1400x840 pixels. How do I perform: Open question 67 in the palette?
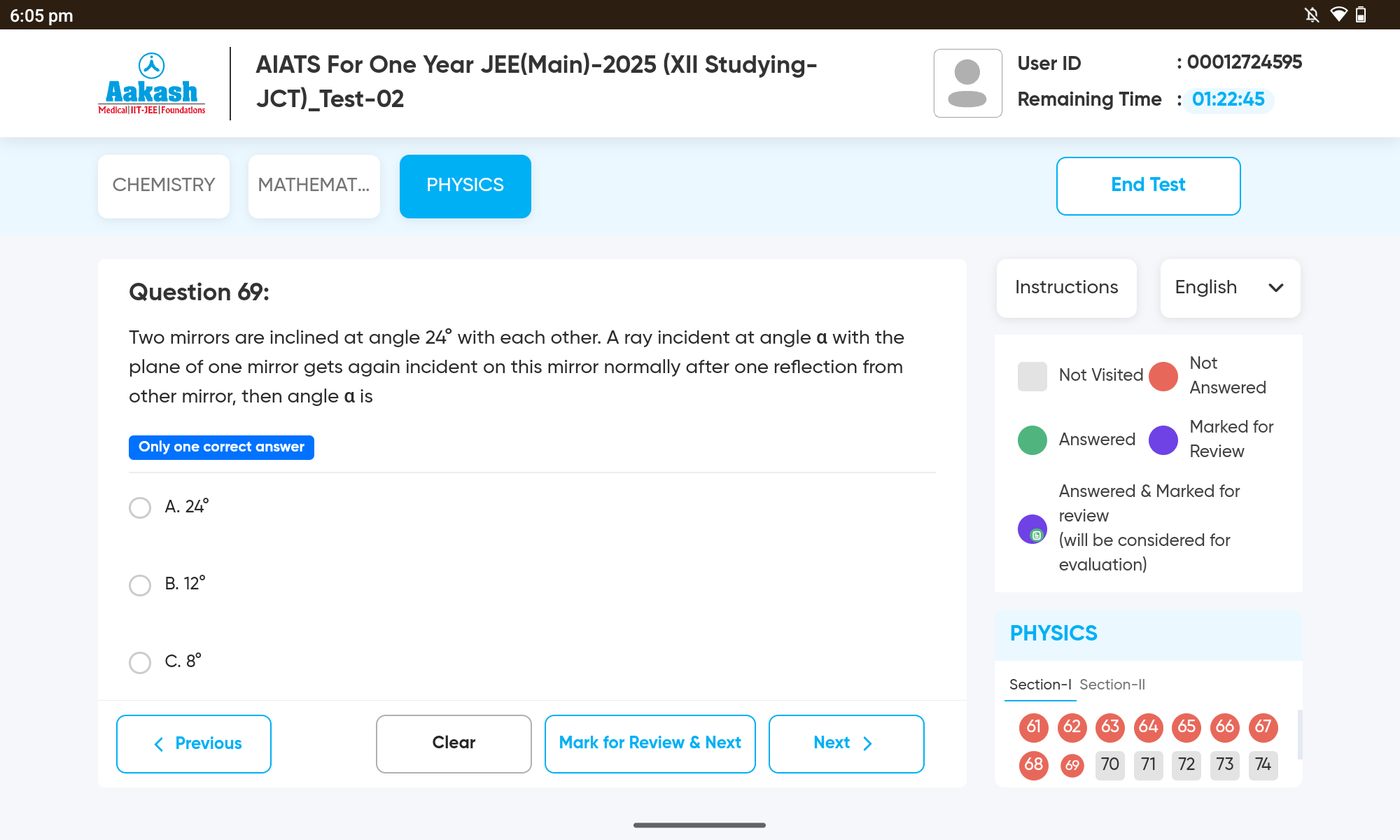1263,727
